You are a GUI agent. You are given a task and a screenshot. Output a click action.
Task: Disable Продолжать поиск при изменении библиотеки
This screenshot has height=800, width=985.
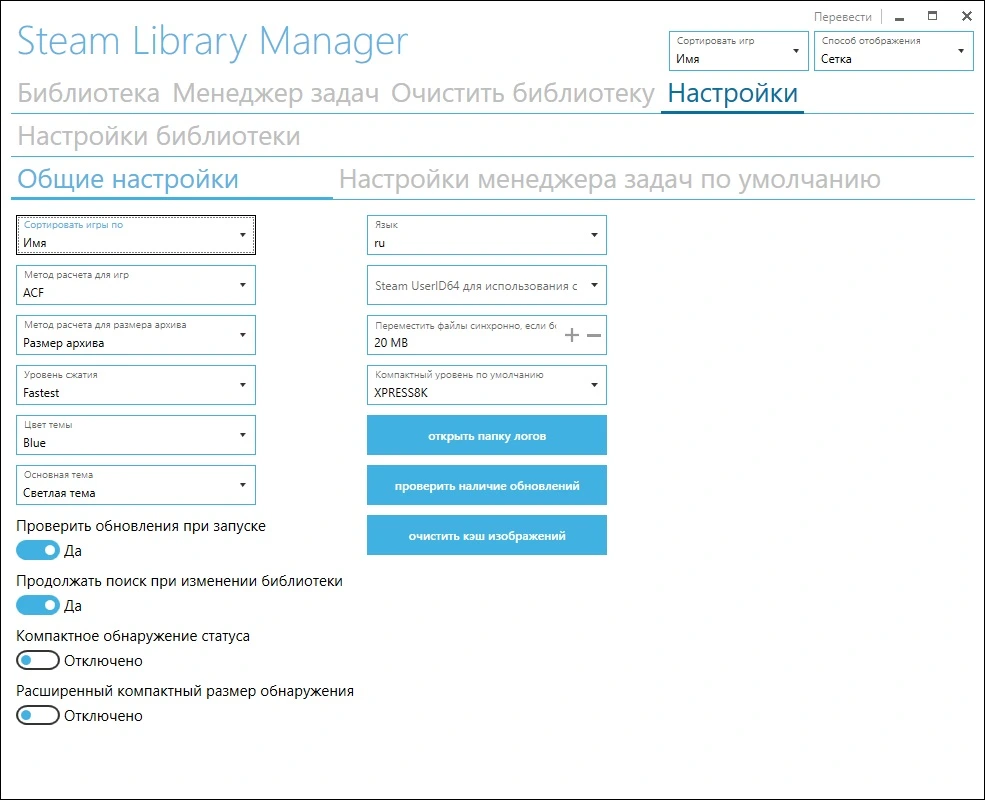pyautogui.click(x=38, y=606)
